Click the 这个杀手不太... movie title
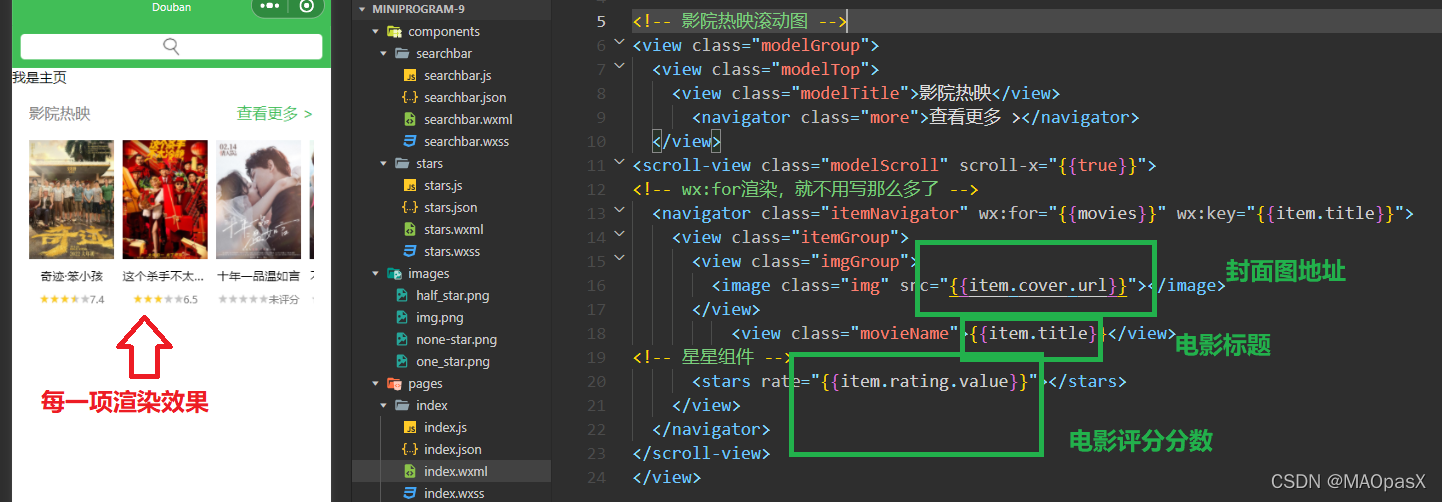The height and width of the screenshot is (502, 1442). [x=163, y=276]
